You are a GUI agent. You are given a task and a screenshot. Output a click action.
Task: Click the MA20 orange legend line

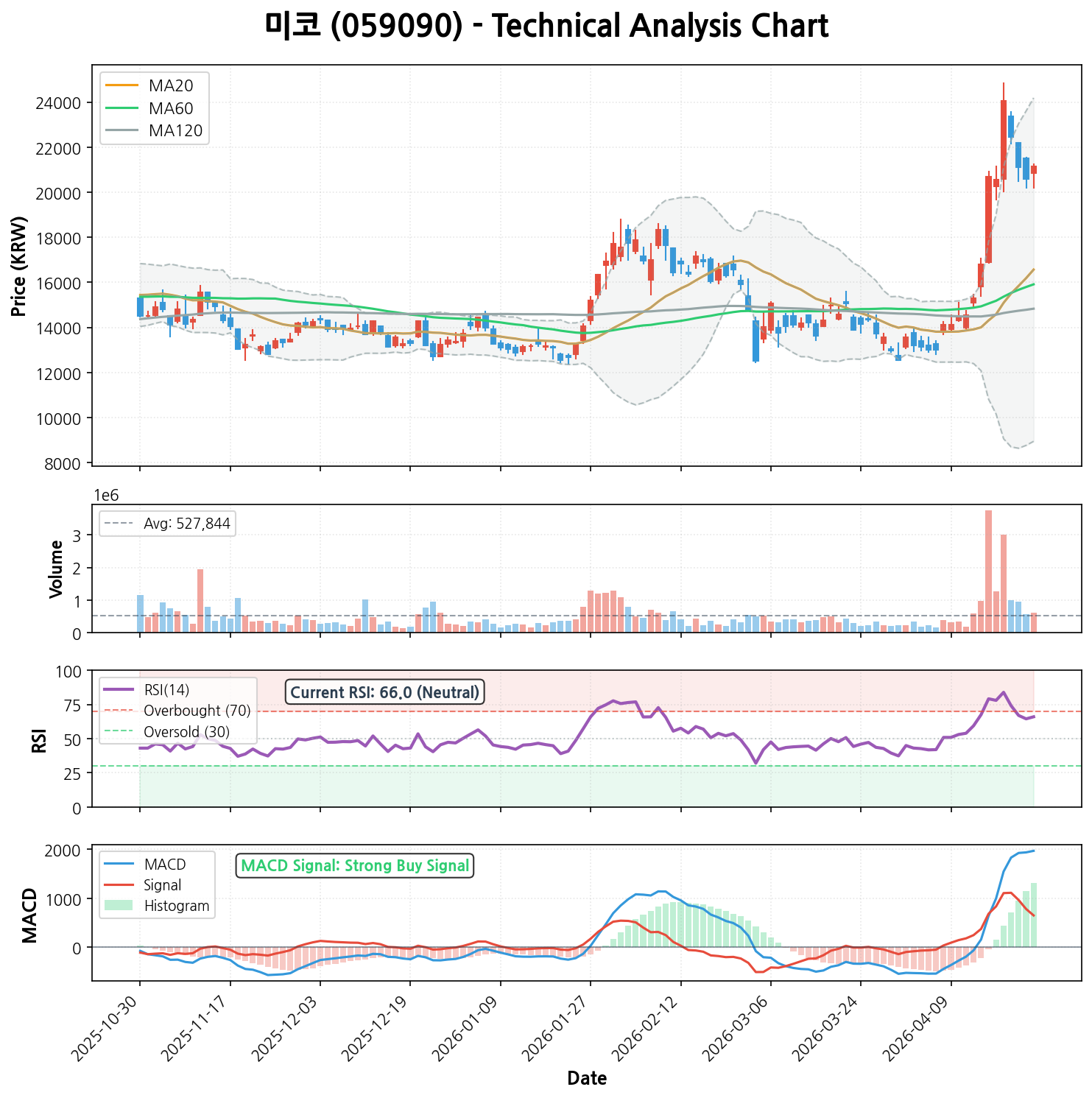[x=122, y=86]
